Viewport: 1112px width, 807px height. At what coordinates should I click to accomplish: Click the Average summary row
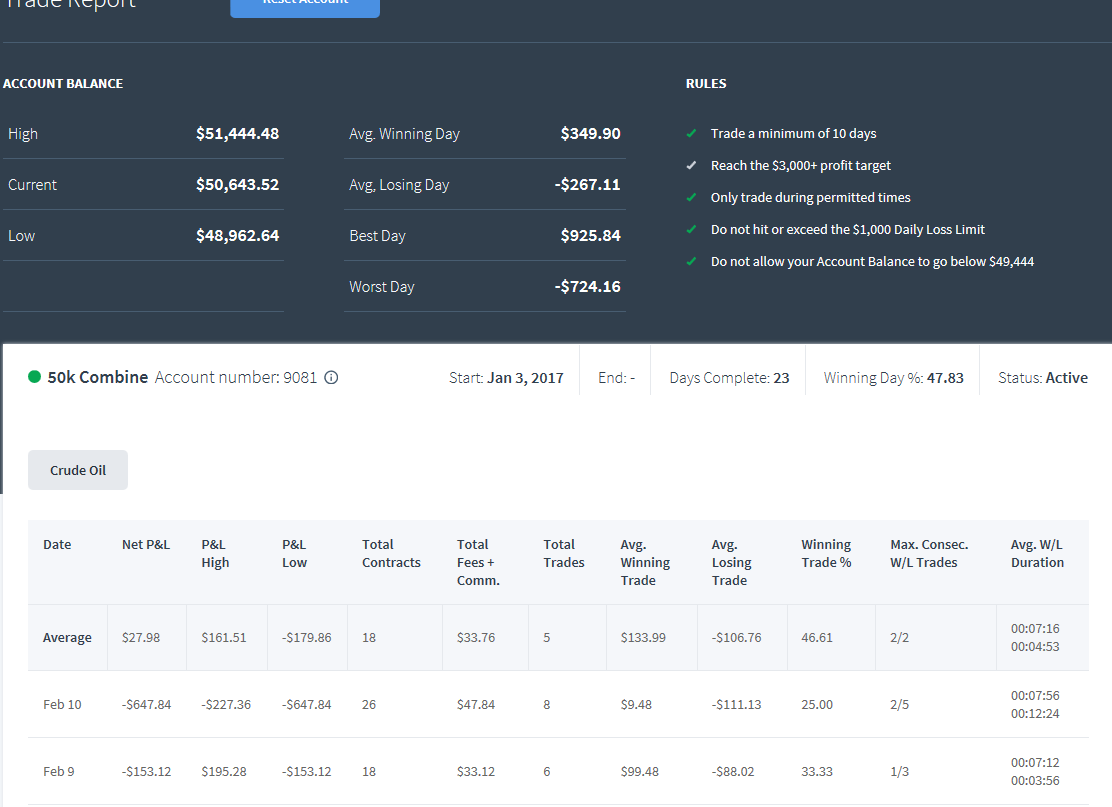pyautogui.click(x=558, y=638)
